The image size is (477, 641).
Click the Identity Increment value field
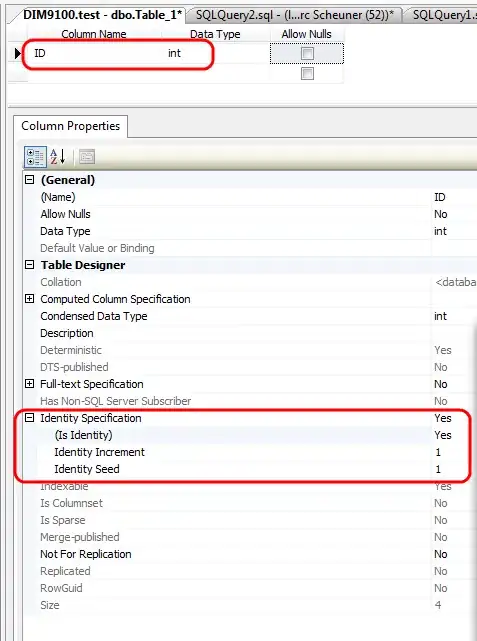tap(455, 452)
